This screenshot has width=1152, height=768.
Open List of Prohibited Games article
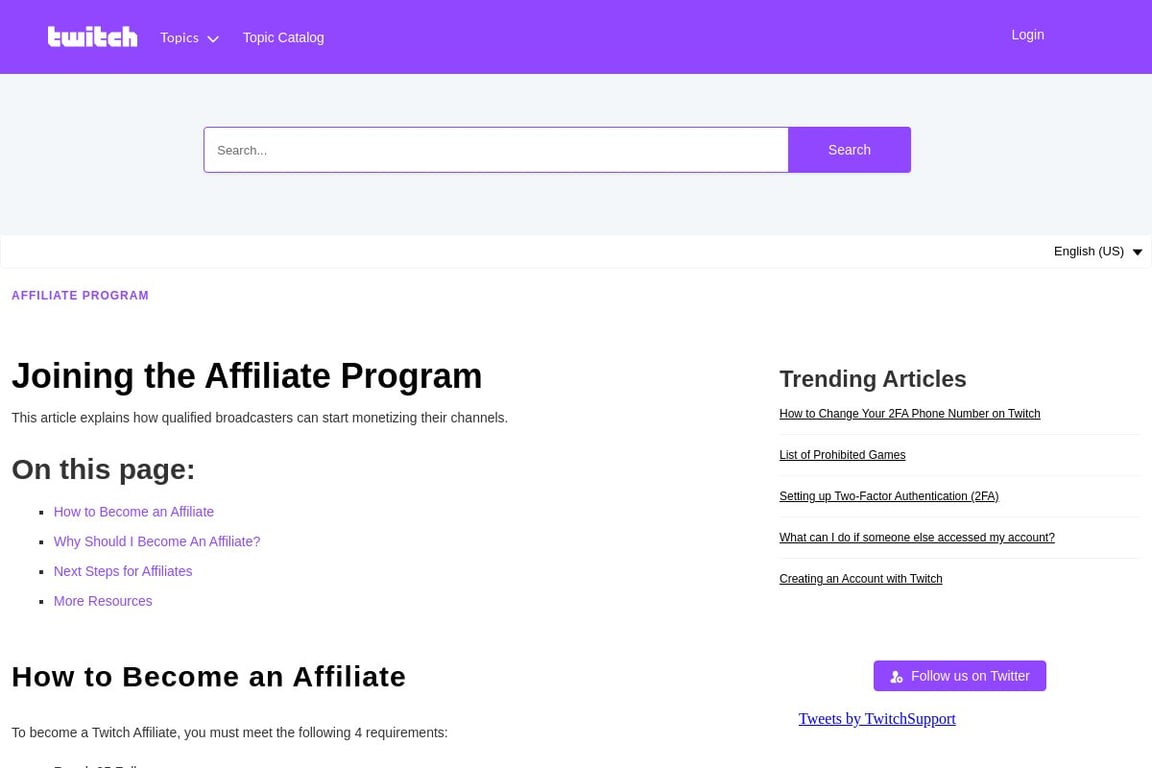842,455
